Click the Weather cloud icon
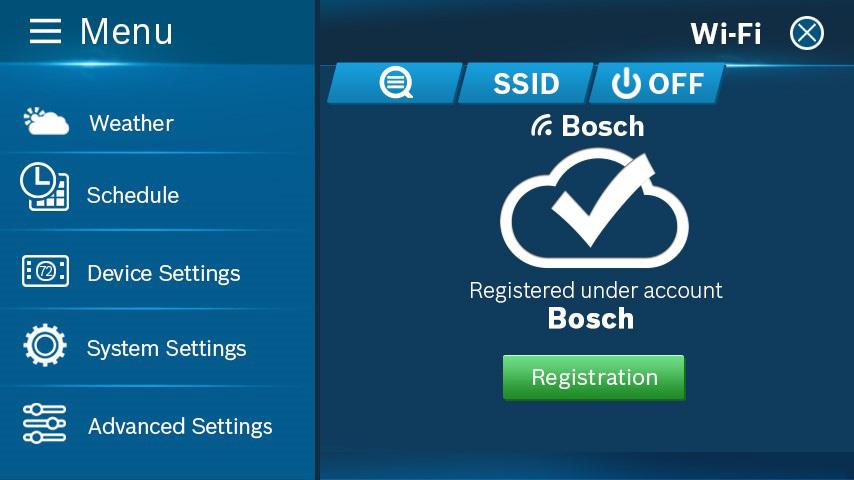 (46, 121)
